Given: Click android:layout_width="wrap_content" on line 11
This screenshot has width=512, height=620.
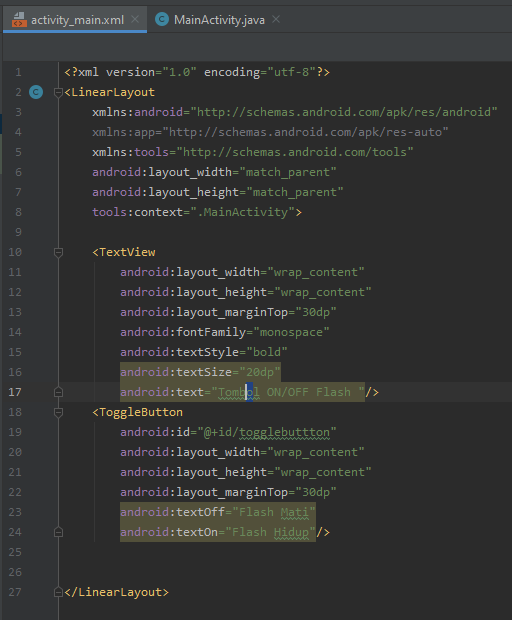Looking at the screenshot, I should coord(242,272).
